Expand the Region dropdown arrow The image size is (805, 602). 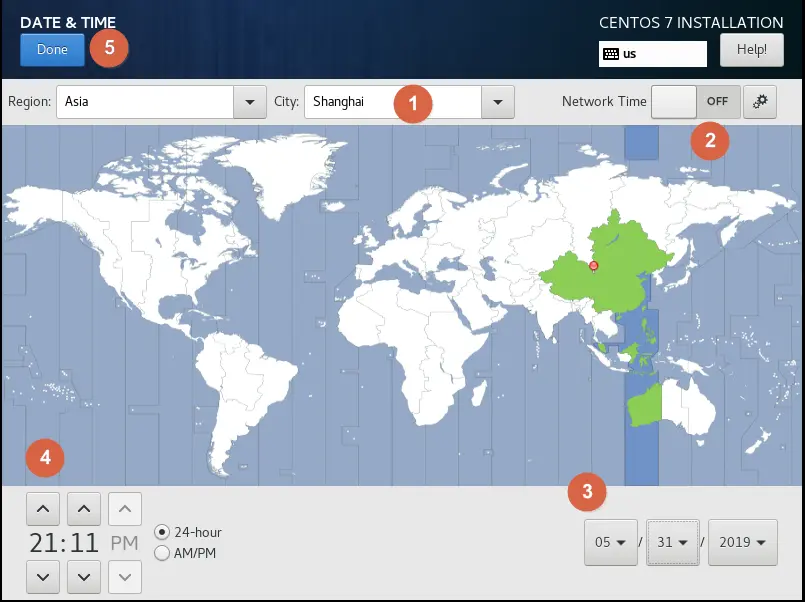pyautogui.click(x=250, y=102)
